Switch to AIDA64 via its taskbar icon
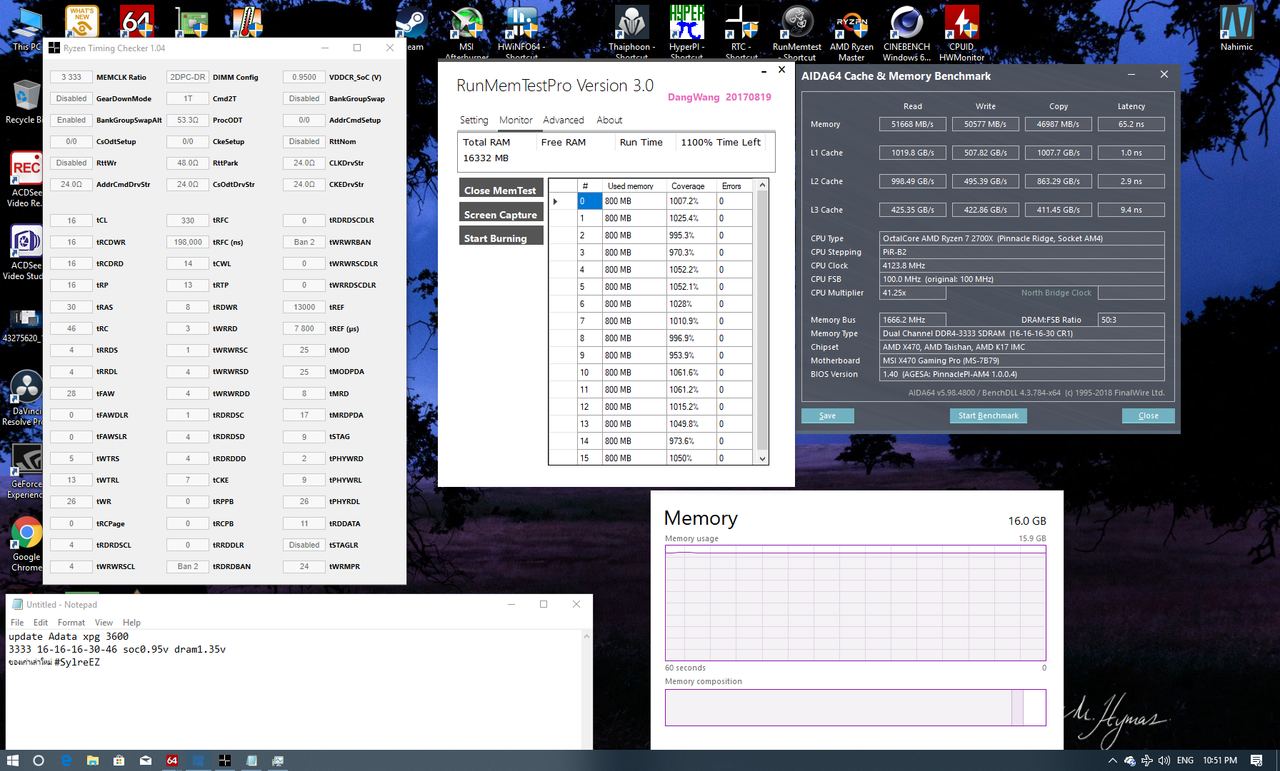 [172, 760]
